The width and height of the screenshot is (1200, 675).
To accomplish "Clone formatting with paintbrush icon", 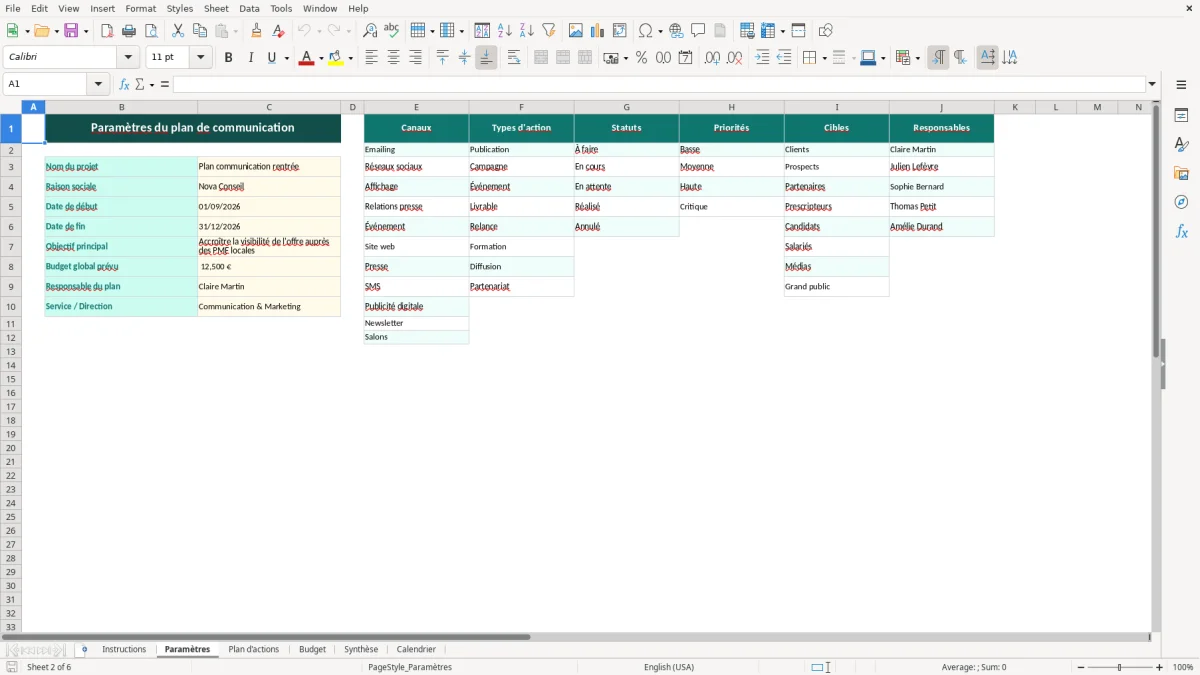I will click(x=257, y=31).
